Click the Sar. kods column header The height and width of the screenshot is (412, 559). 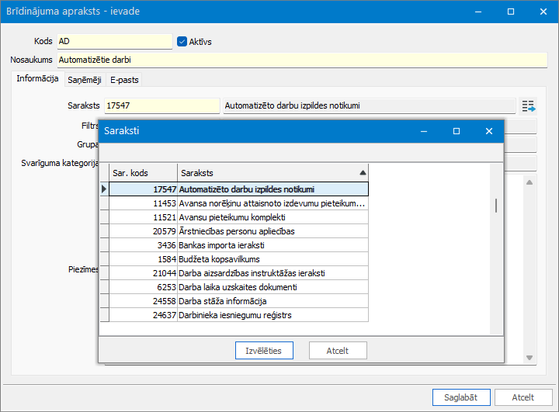(143, 173)
